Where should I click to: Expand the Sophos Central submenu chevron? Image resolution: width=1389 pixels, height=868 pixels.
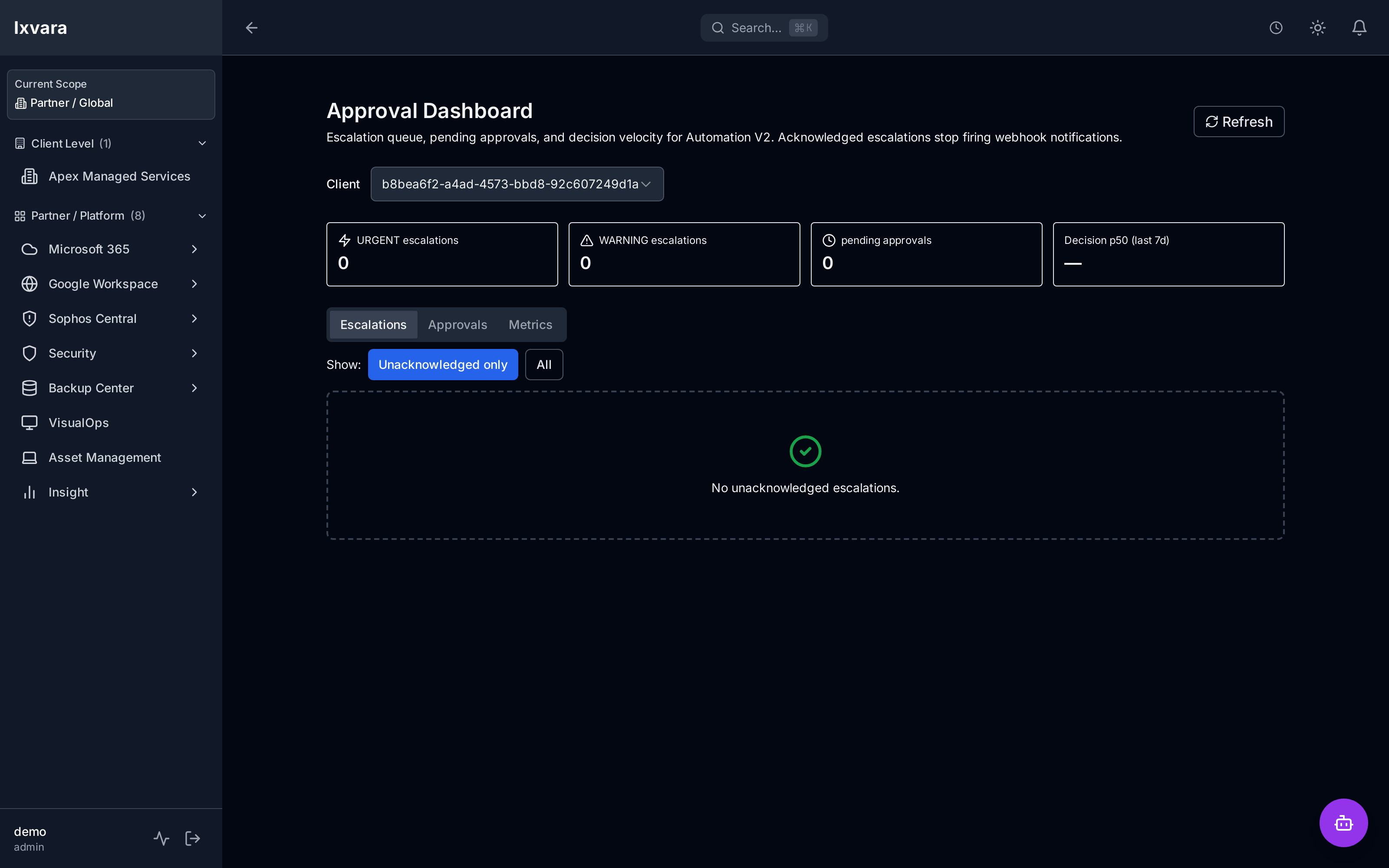pyautogui.click(x=194, y=319)
